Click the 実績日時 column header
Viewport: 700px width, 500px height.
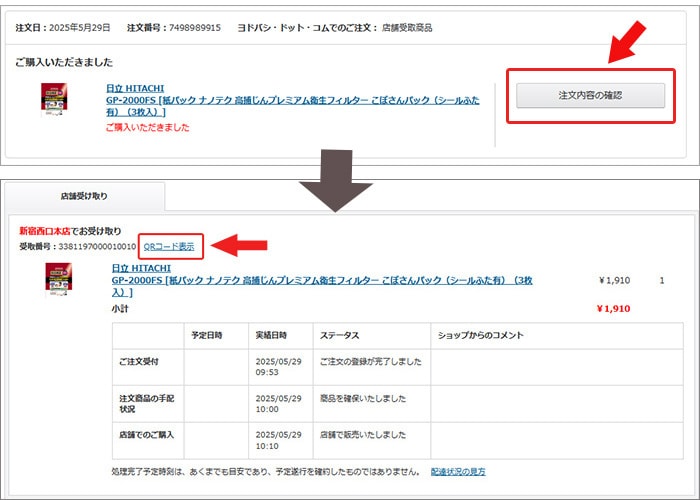tap(271, 335)
